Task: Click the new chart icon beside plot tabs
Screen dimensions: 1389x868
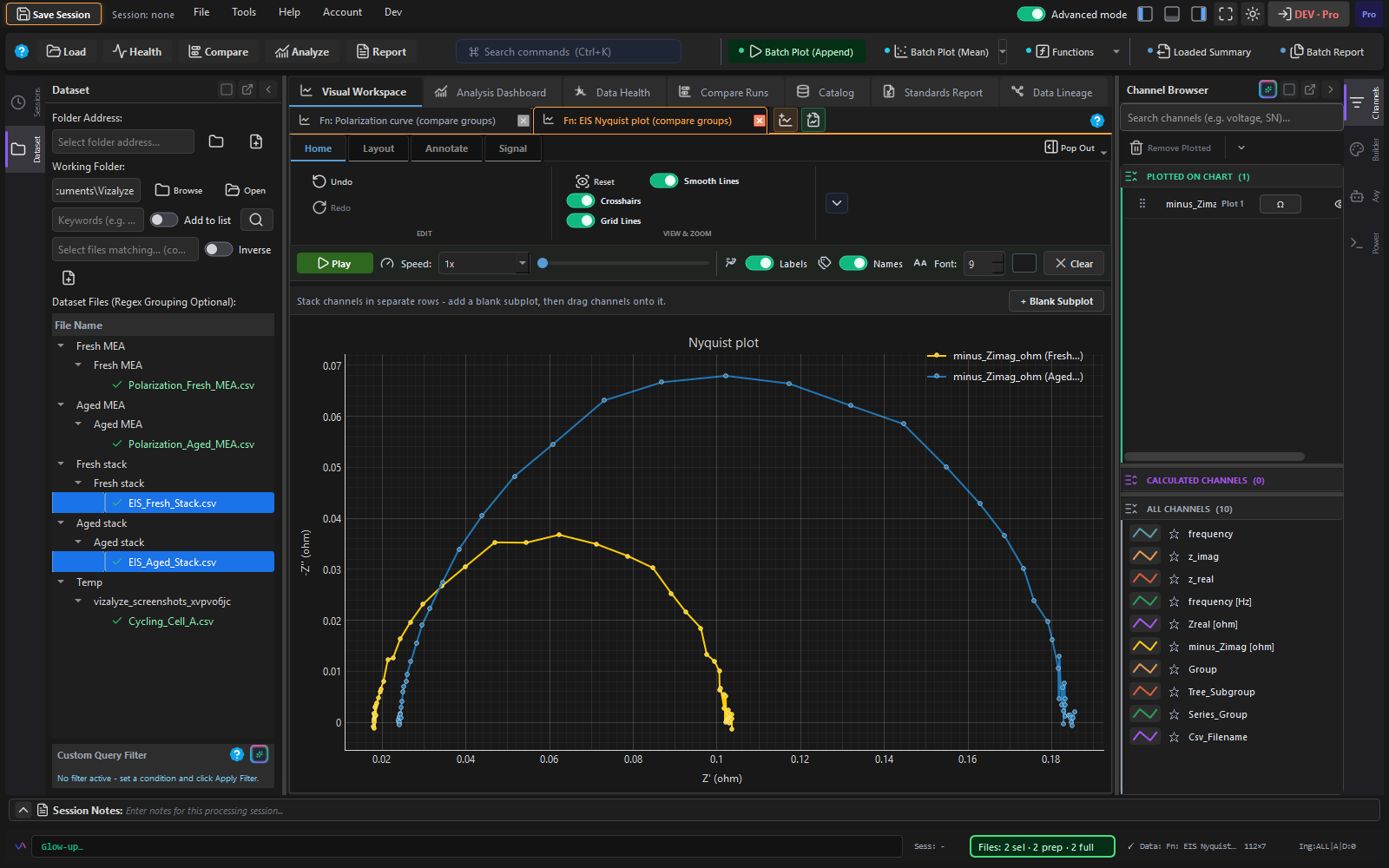Action: [786, 121]
